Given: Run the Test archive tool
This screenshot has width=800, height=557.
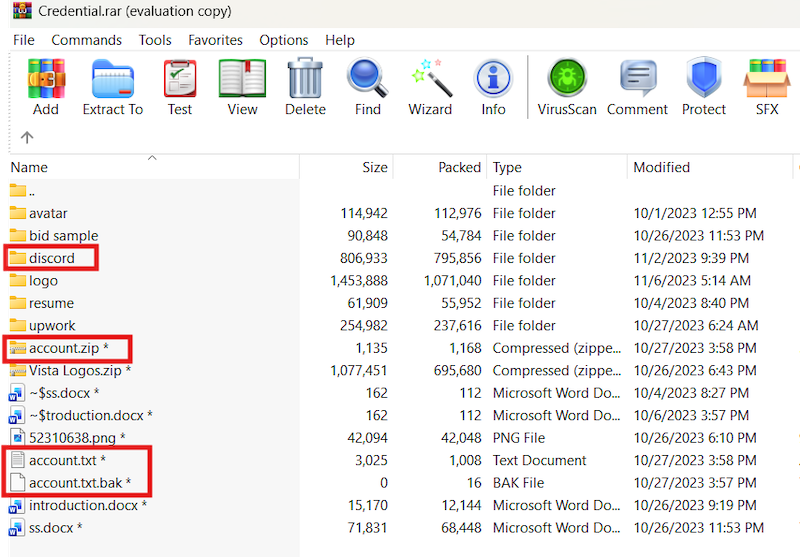Looking at the screenshot, I should [x=180, y=79].
